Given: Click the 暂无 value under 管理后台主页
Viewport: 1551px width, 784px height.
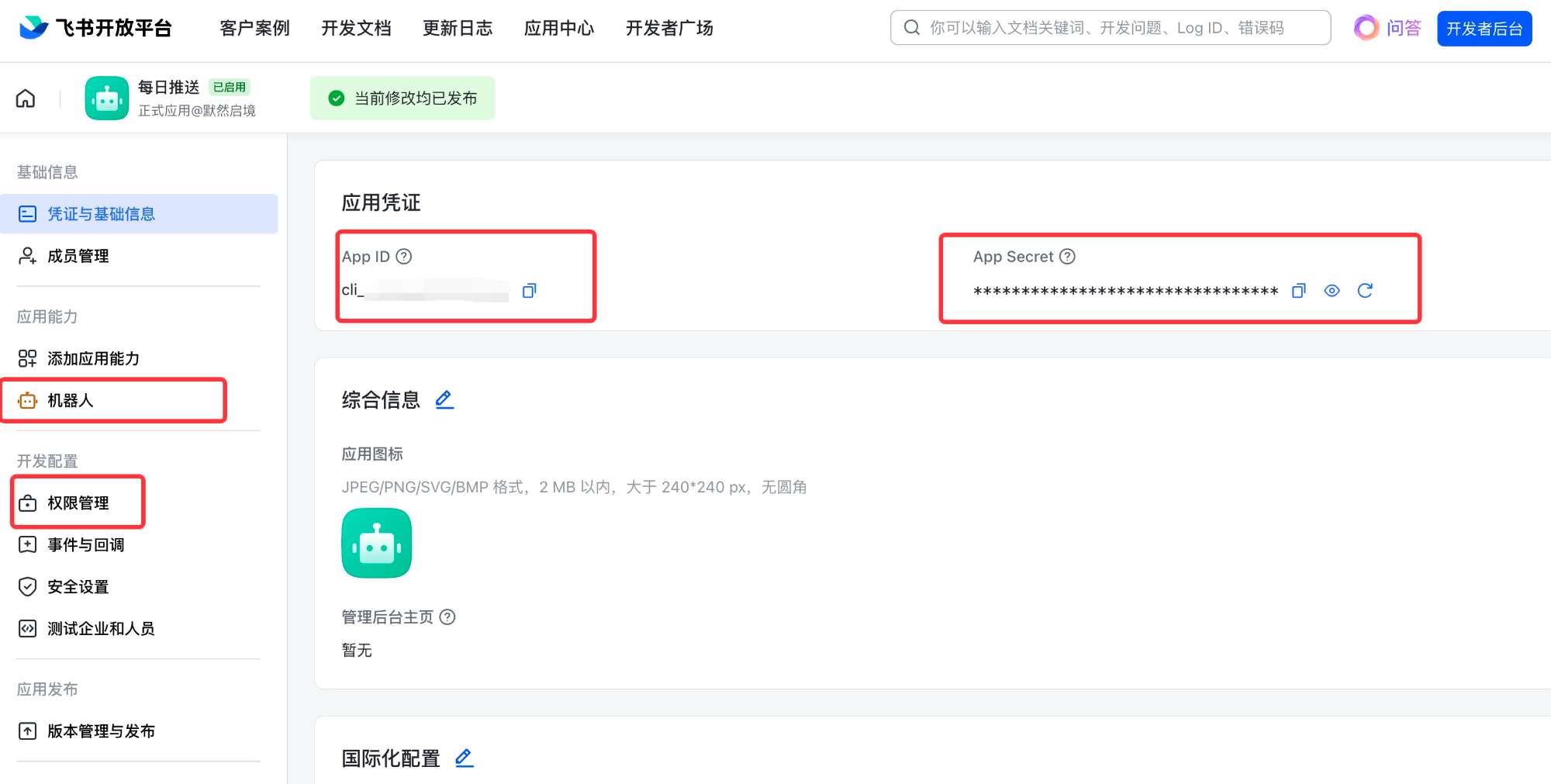Looking at the screenshot, I should [357, 651].
